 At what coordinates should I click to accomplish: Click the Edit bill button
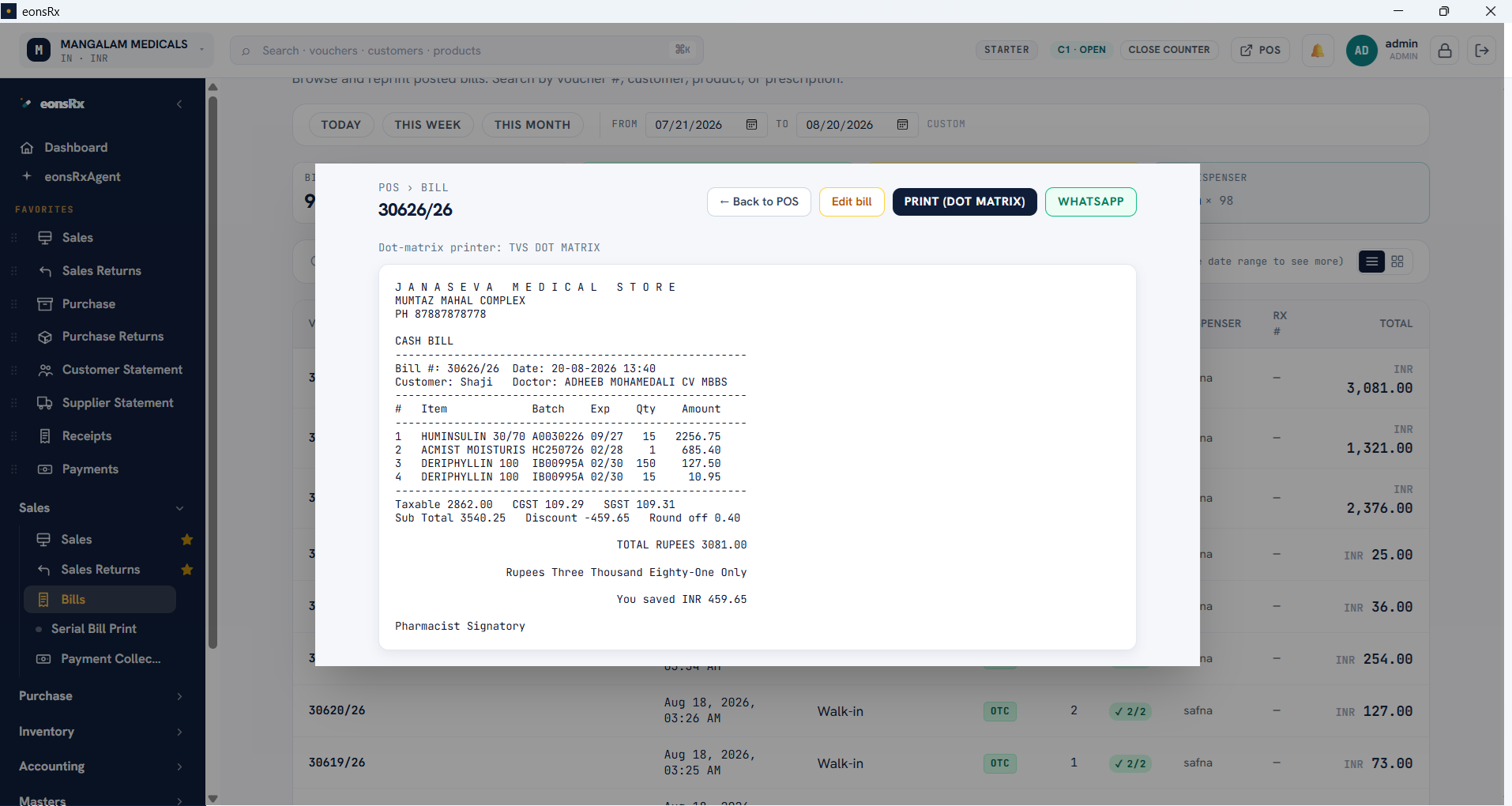852,201
